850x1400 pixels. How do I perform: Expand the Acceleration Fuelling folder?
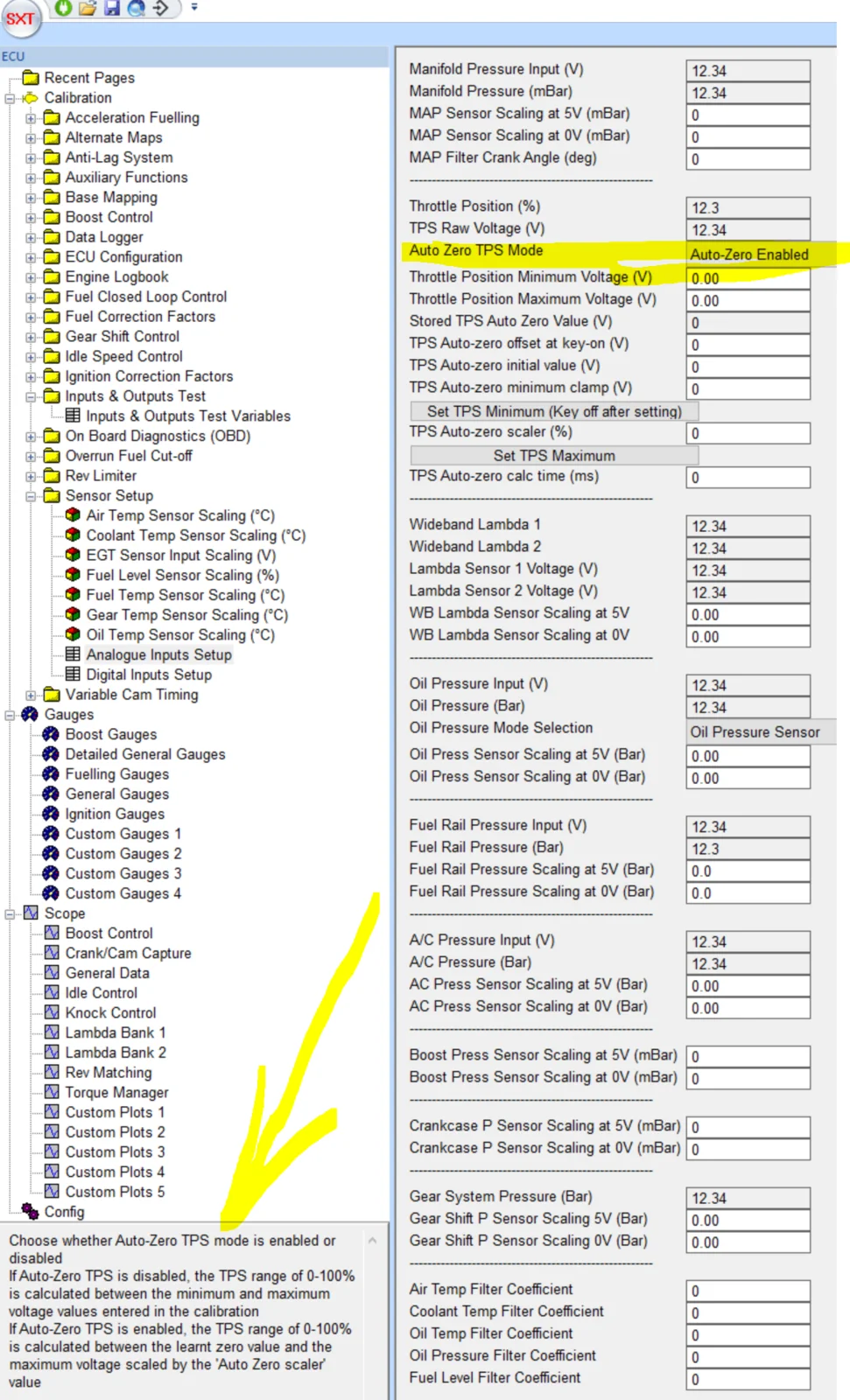[31, 118]
